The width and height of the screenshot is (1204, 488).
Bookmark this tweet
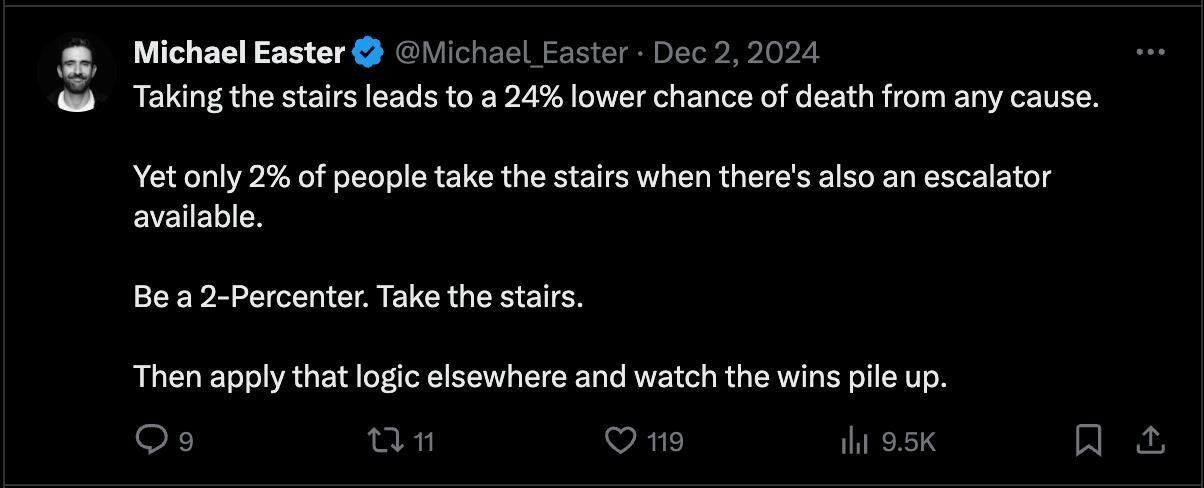(x=1088, y=440)
